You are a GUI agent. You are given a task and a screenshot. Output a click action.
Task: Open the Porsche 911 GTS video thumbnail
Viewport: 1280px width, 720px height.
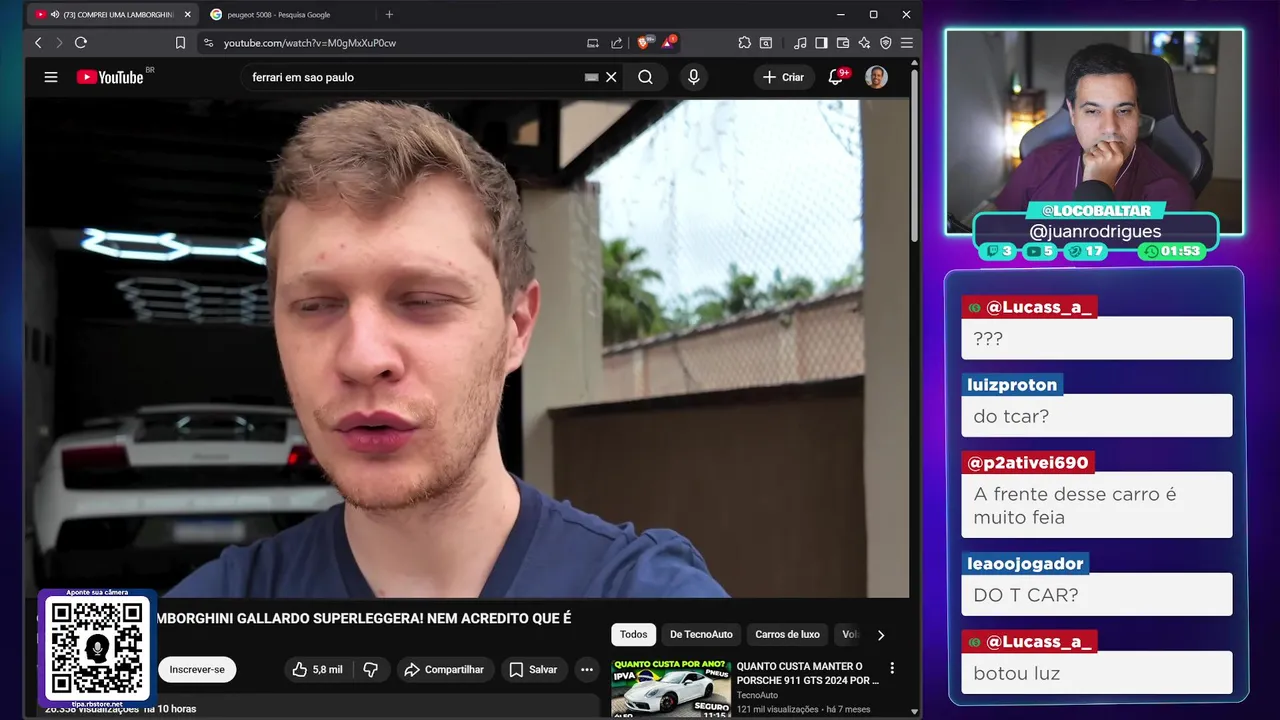coord(669,688)
